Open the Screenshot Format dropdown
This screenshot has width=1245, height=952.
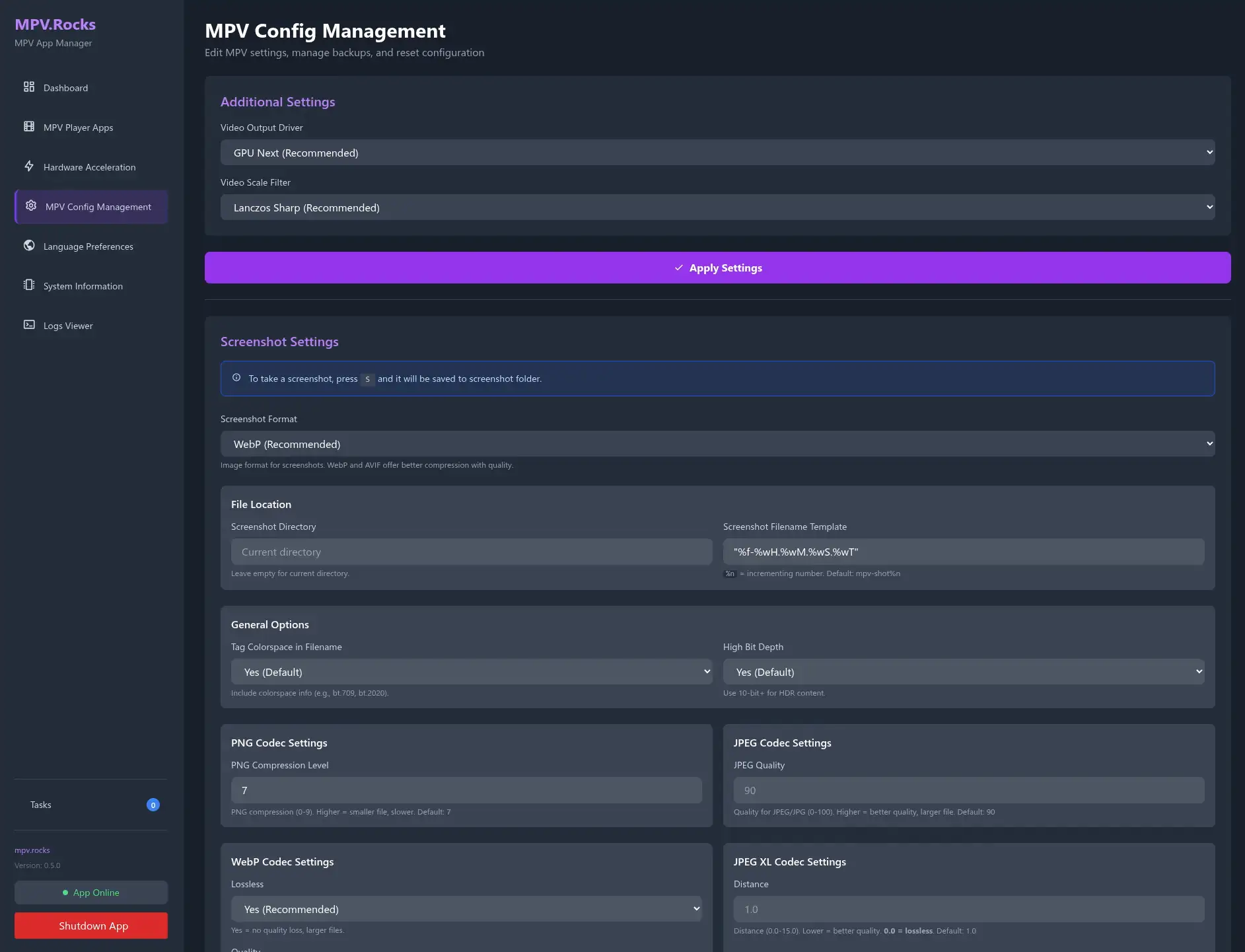[x=717, y=444]
